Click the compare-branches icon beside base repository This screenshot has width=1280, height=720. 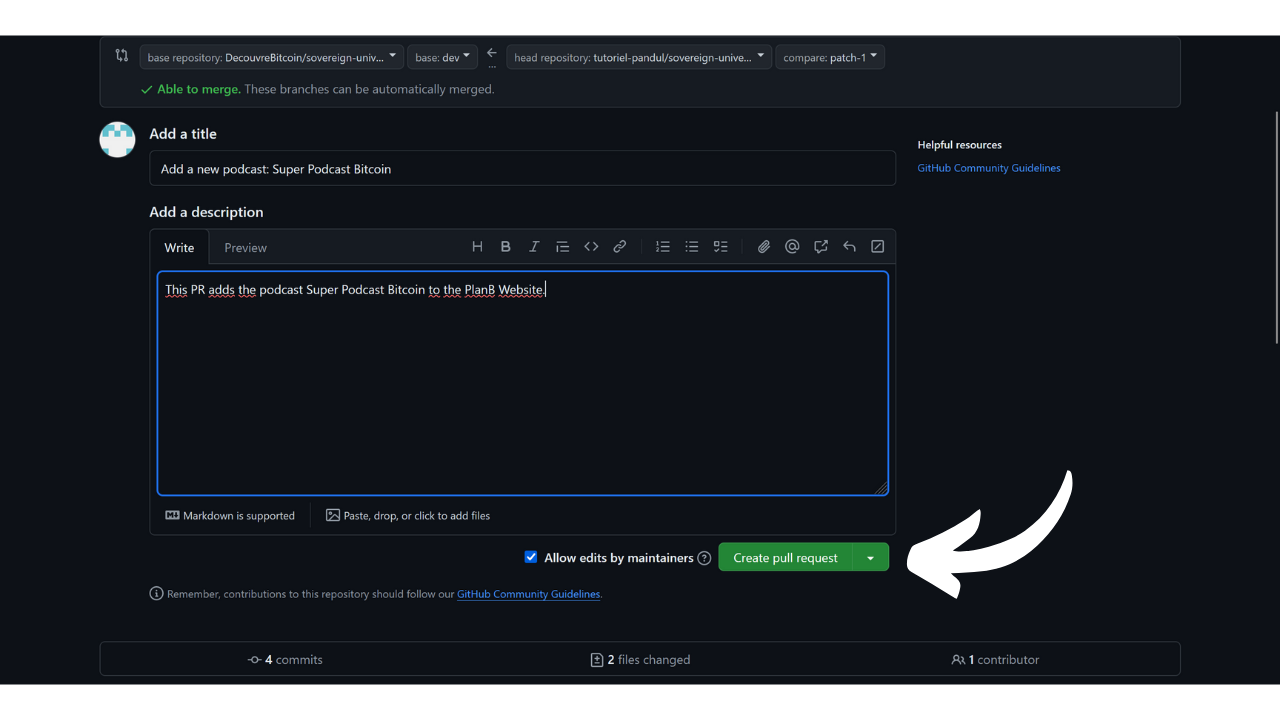pyautogui.click(x=122, y=56)
